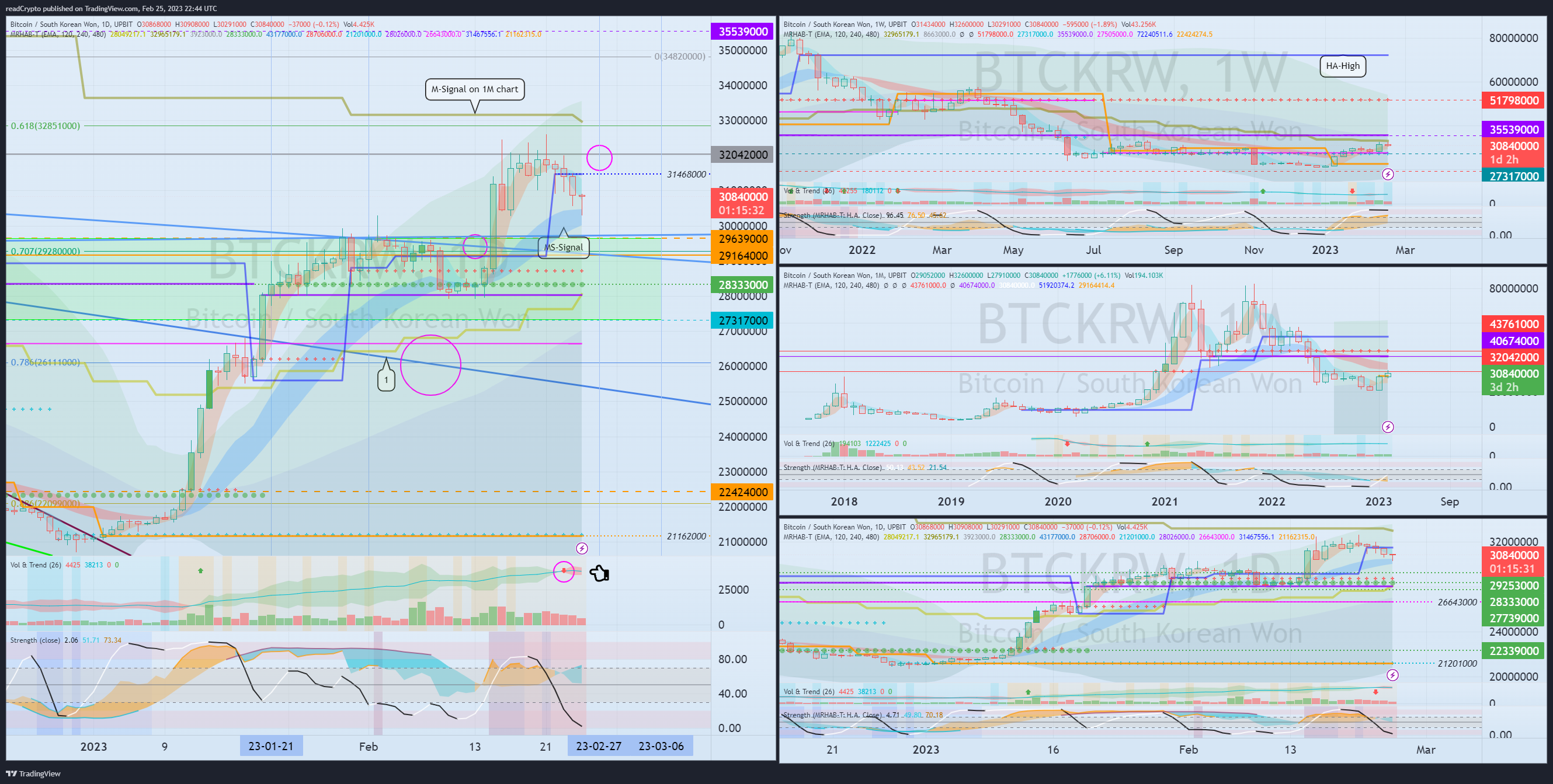Screen dimensions: 1553x784
Task: Click the pointing hand icon beside volume pane
Action: tap(599, 573)
